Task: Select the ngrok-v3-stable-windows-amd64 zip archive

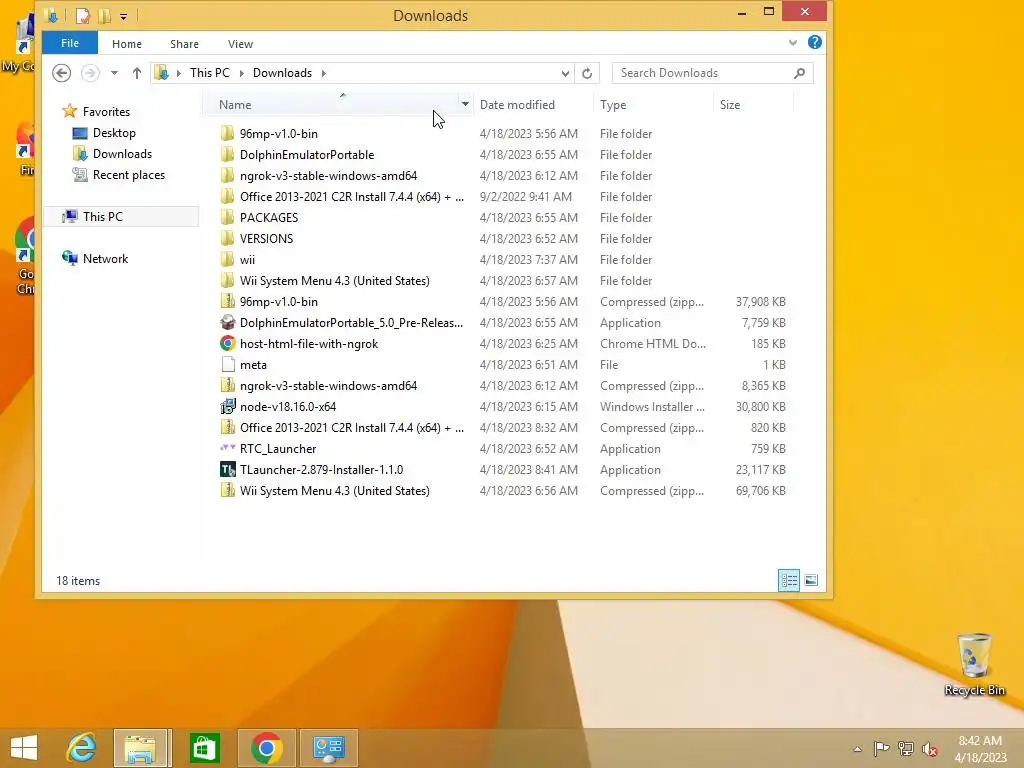Action: [x=328, y=386]
